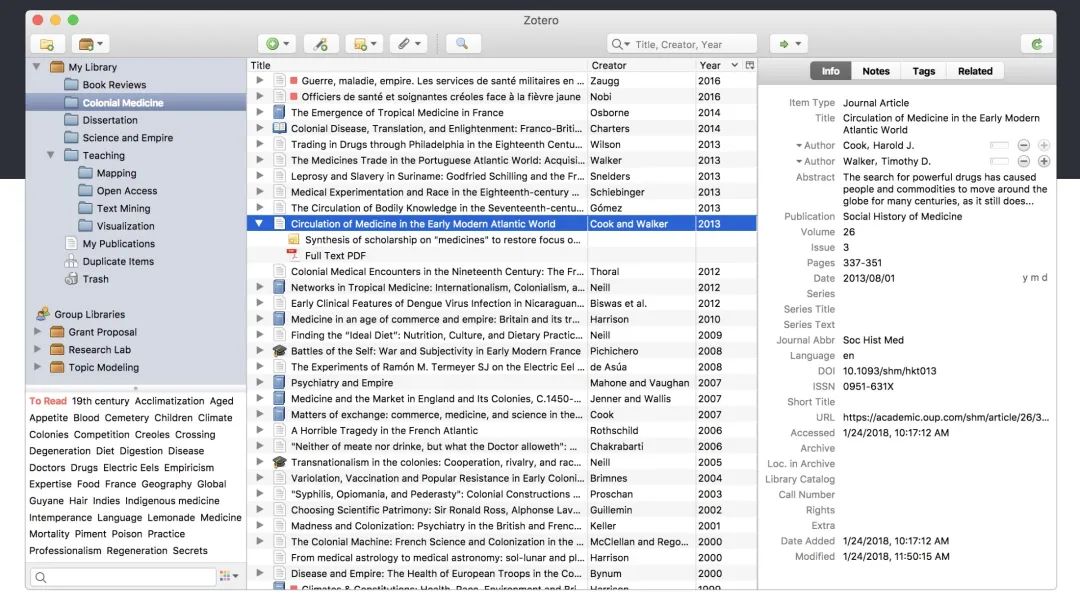The width and height of the screenshot is (1080, 606).
Task: Expand the Psychiatry and Empire item
Action: [260, 383]
